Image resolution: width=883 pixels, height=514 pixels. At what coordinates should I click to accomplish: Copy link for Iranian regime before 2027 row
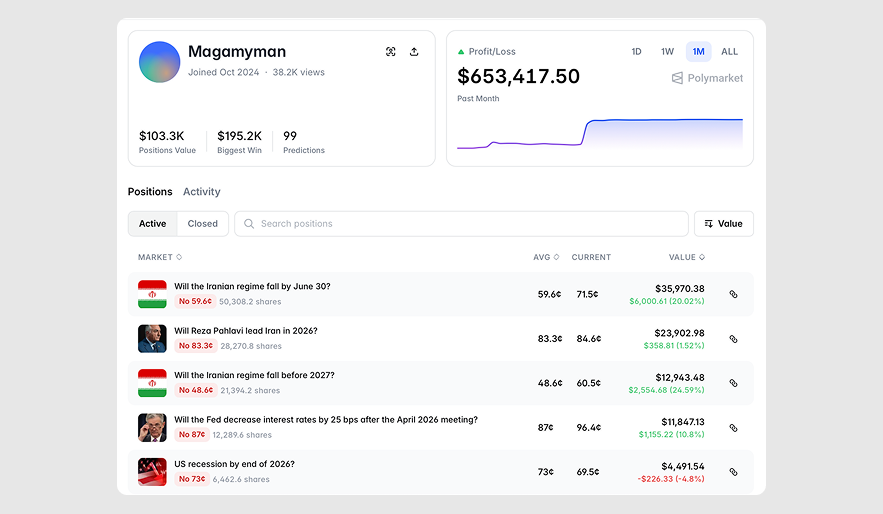[733, 383]
